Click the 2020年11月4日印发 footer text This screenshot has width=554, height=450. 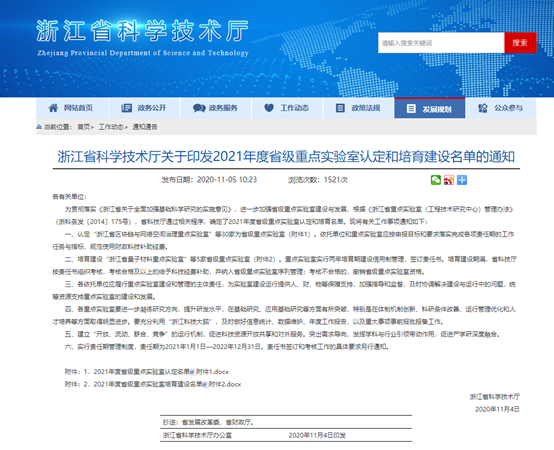coord(317,435)
